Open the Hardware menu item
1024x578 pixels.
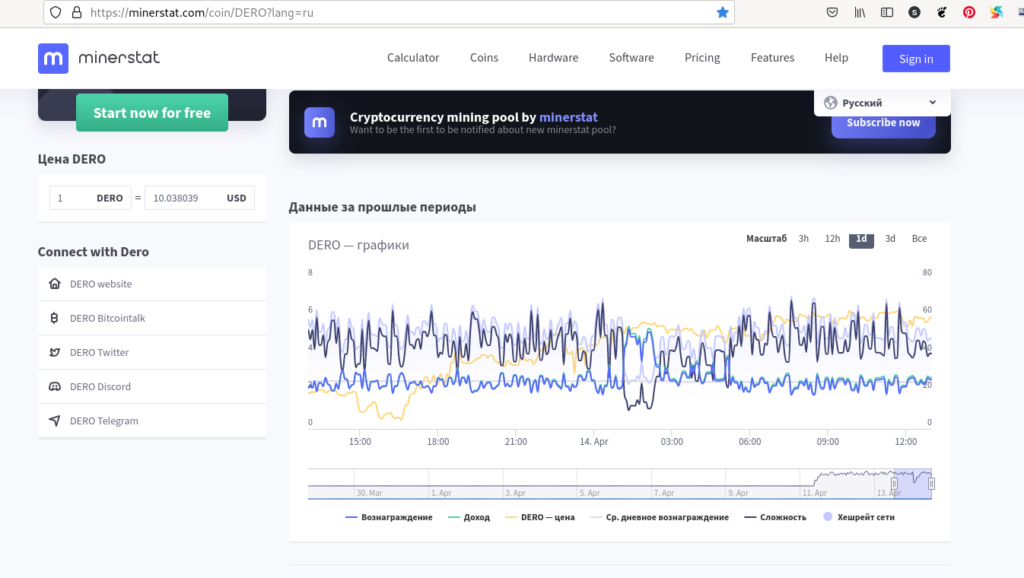point(553,57)
